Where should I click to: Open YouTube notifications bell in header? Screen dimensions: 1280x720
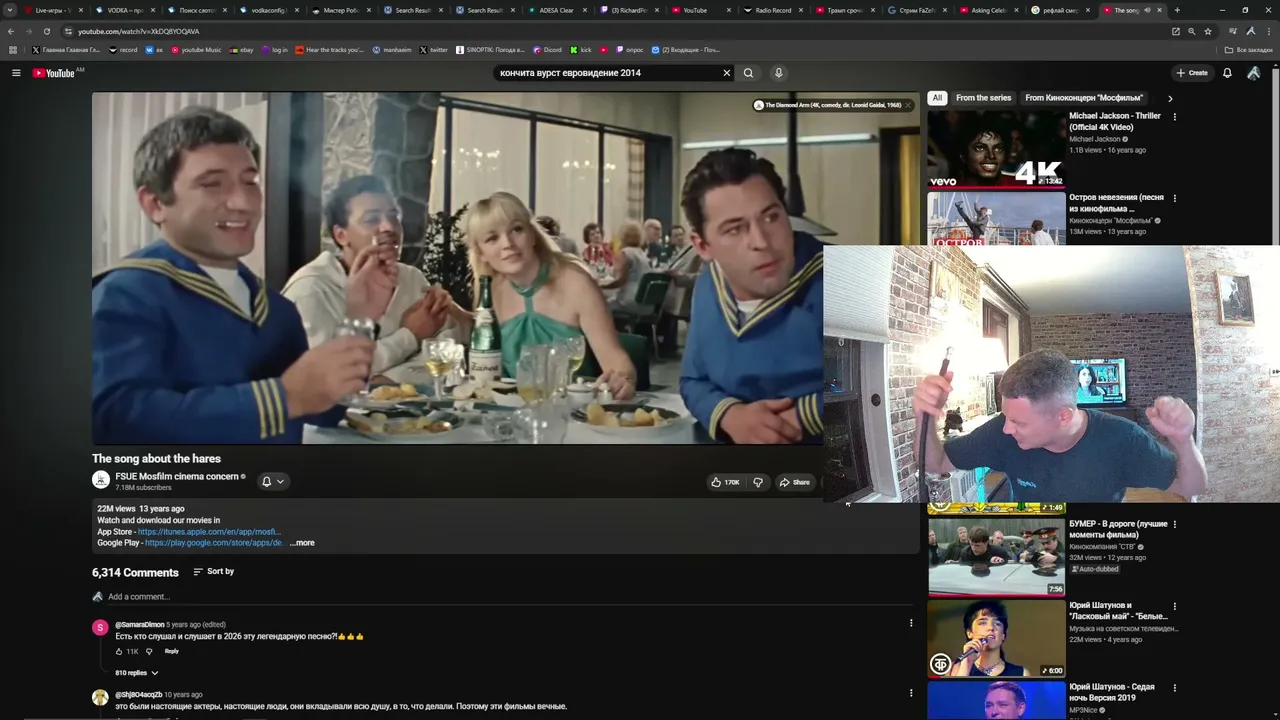coord(1227,73)
